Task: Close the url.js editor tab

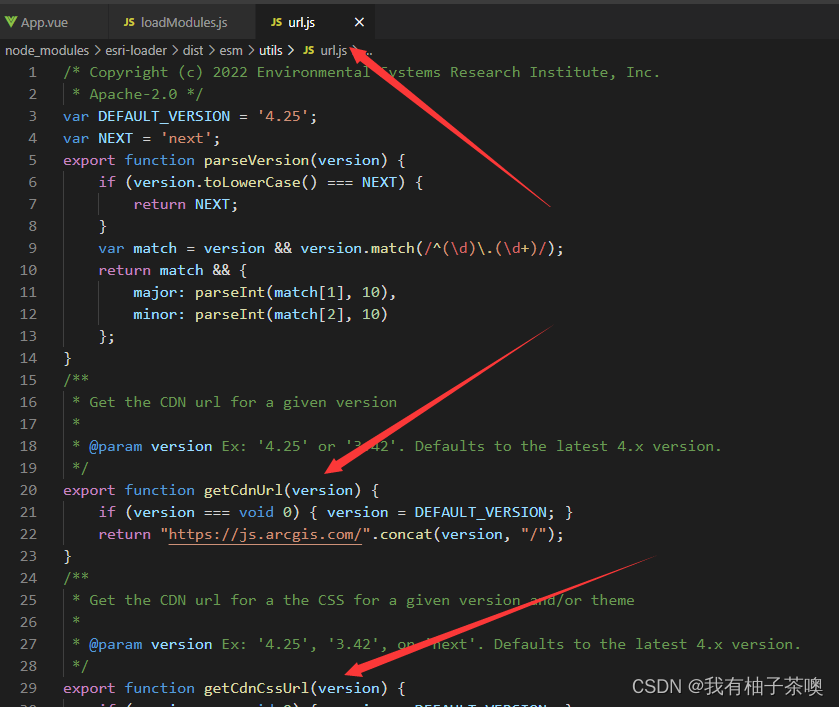Action: click(x=361, y=20)
